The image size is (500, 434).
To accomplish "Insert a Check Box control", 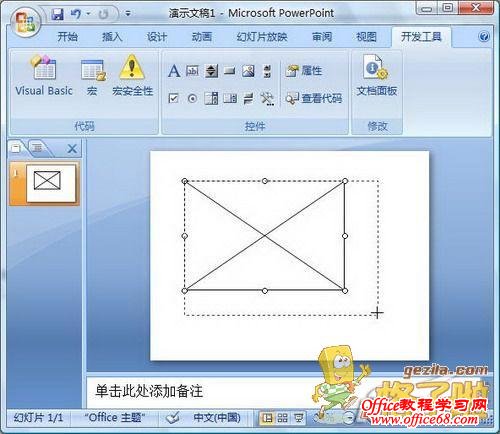I will pyautogui.click(x=173, y=98).
